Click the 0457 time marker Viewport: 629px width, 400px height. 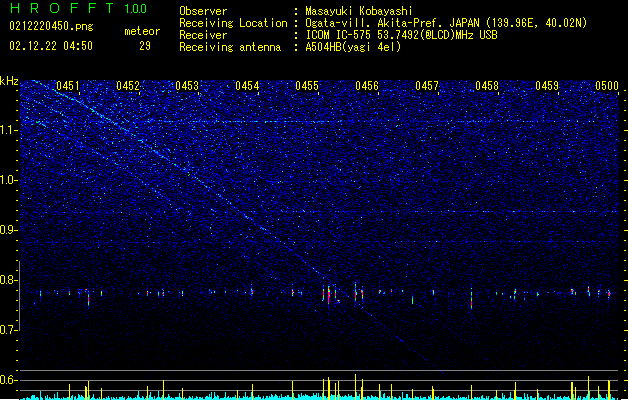coord(427,86)
